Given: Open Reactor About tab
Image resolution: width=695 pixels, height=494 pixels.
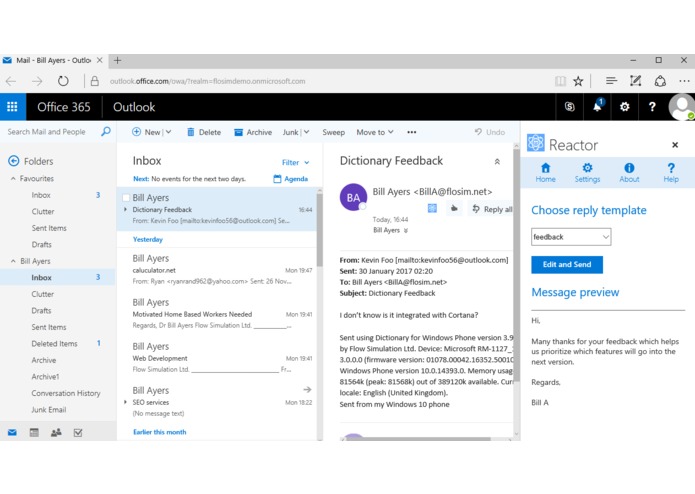Looking at the screenshot, I should click(x=629, y=172).
